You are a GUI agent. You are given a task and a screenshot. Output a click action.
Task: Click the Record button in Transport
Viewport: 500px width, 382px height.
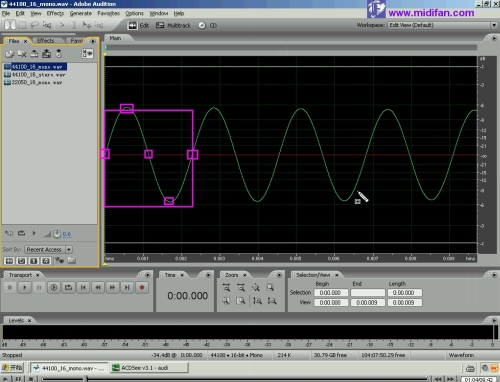point(142,287)
